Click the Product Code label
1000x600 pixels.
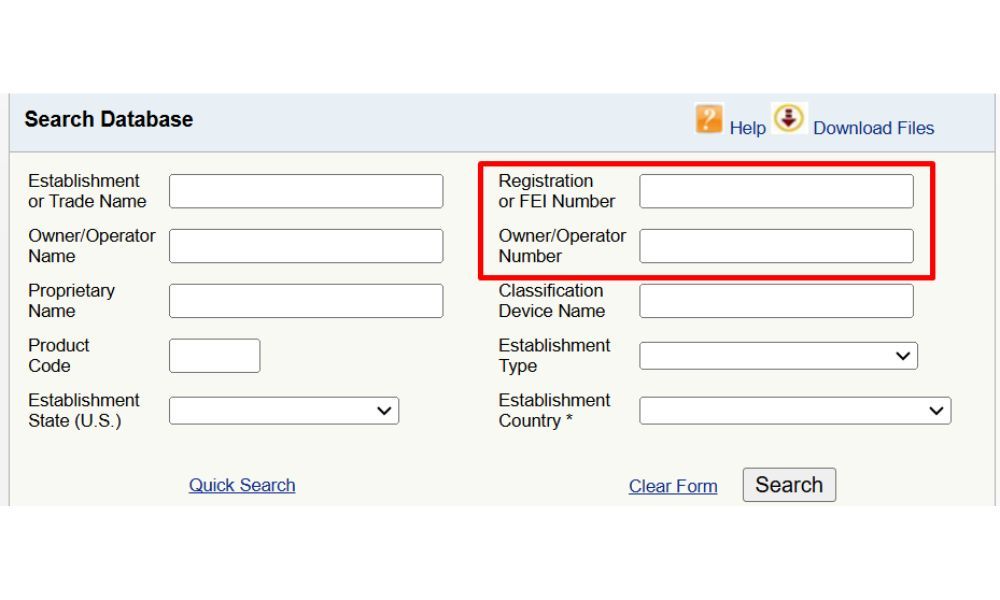click(x=59, y=356)
